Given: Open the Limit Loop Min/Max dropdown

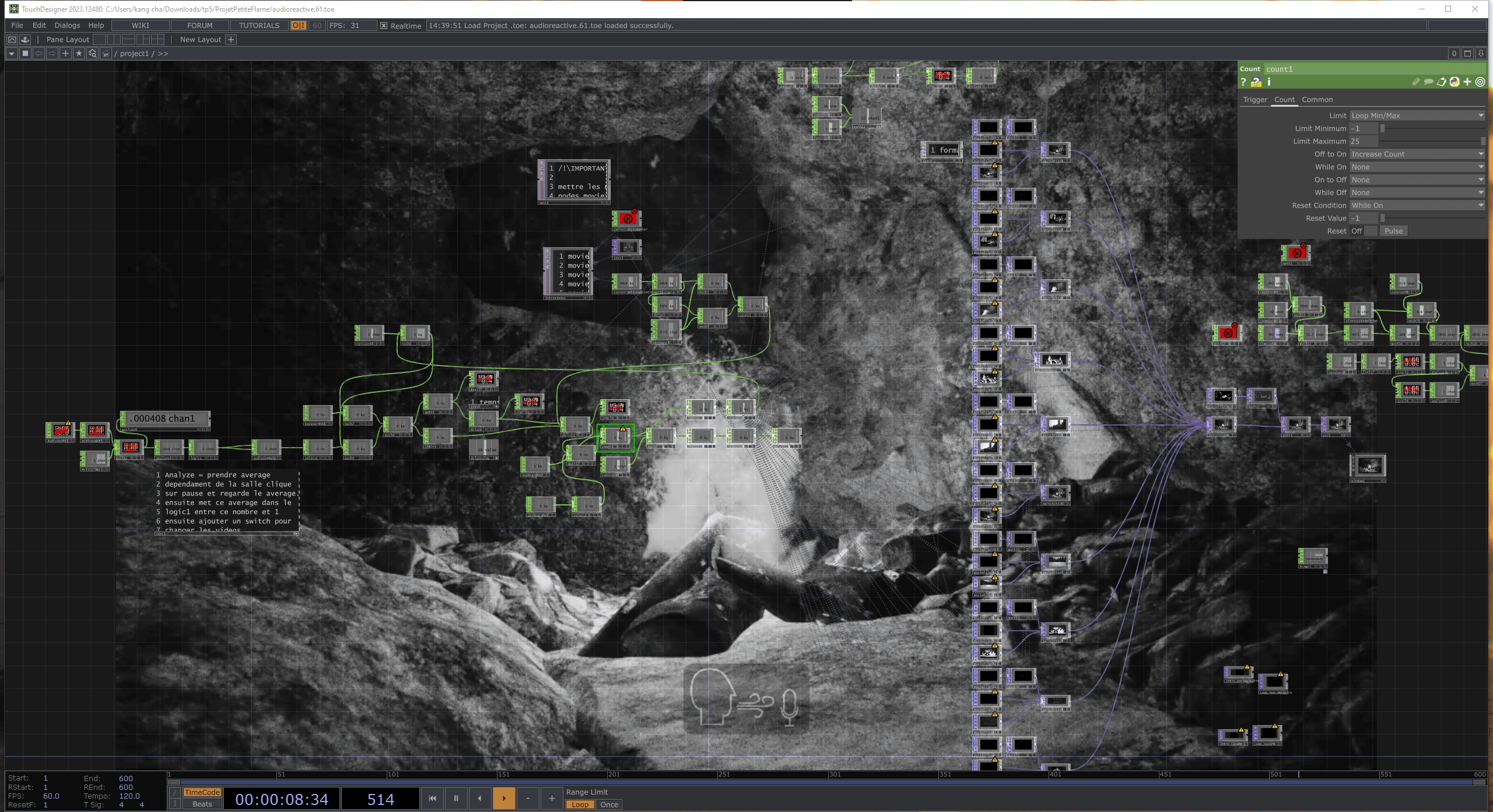Looking at the screenshot, I should click(1417, 116).
